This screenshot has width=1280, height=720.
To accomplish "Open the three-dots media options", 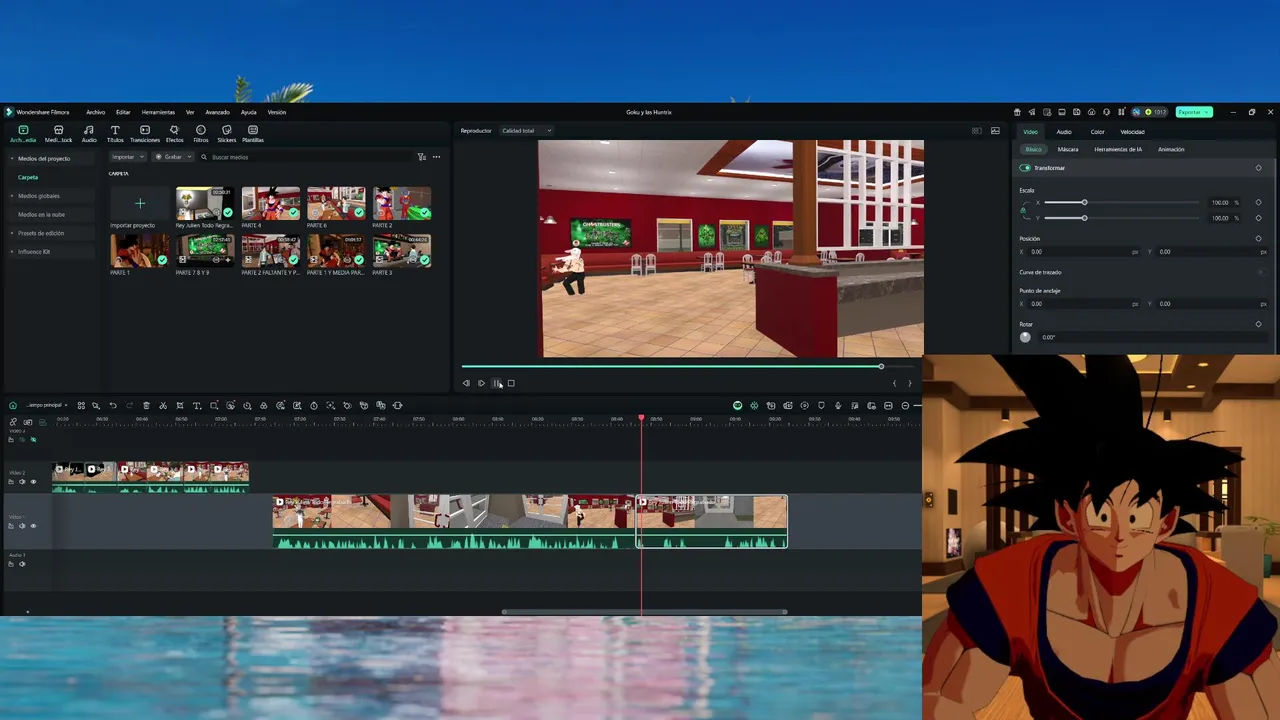I will click(436, 157).
